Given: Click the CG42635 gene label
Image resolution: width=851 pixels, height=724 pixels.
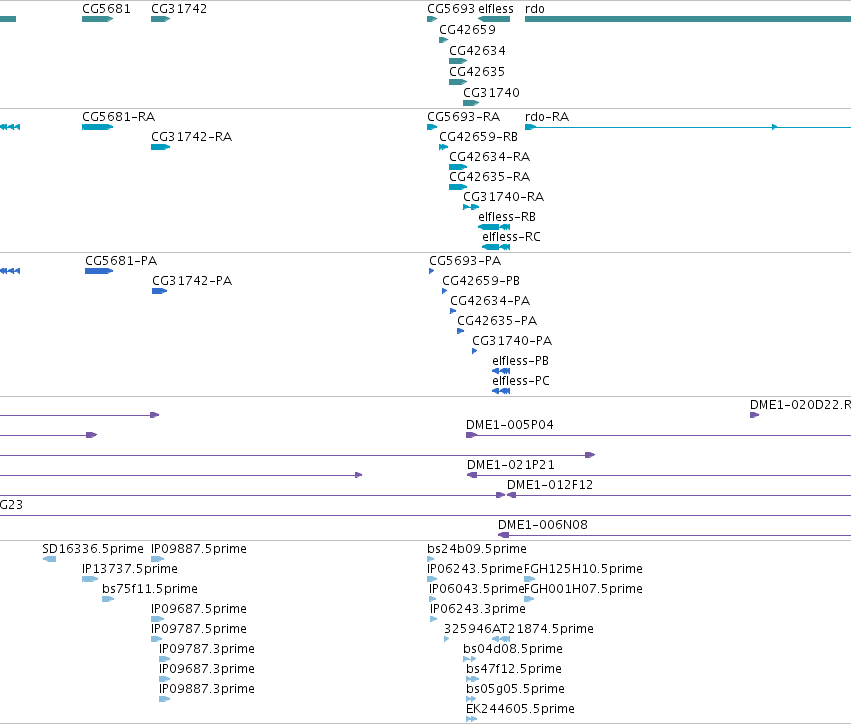Looking at the screenshot, I should [477, 72].
